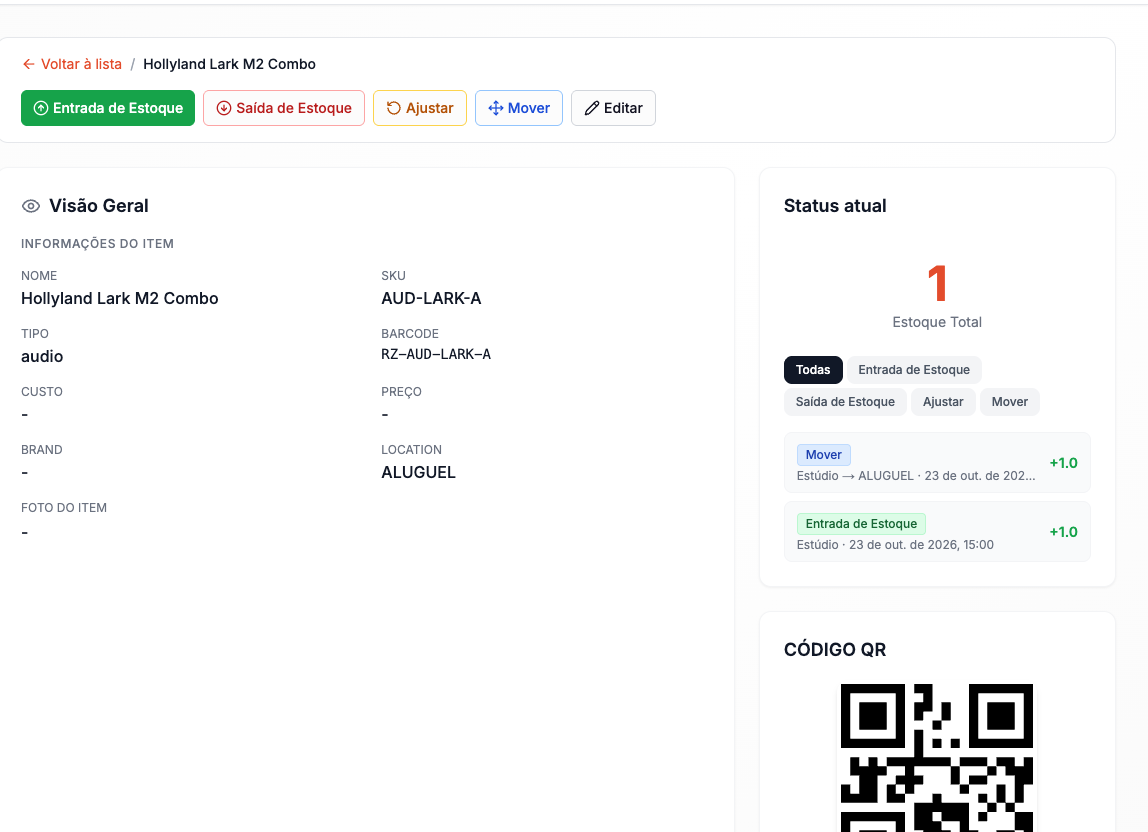Open the Mover history entry Estúdio → ALUGUEL
Image resolution: width=1148 pixels, height=832 pixels.
coord(937,463)
